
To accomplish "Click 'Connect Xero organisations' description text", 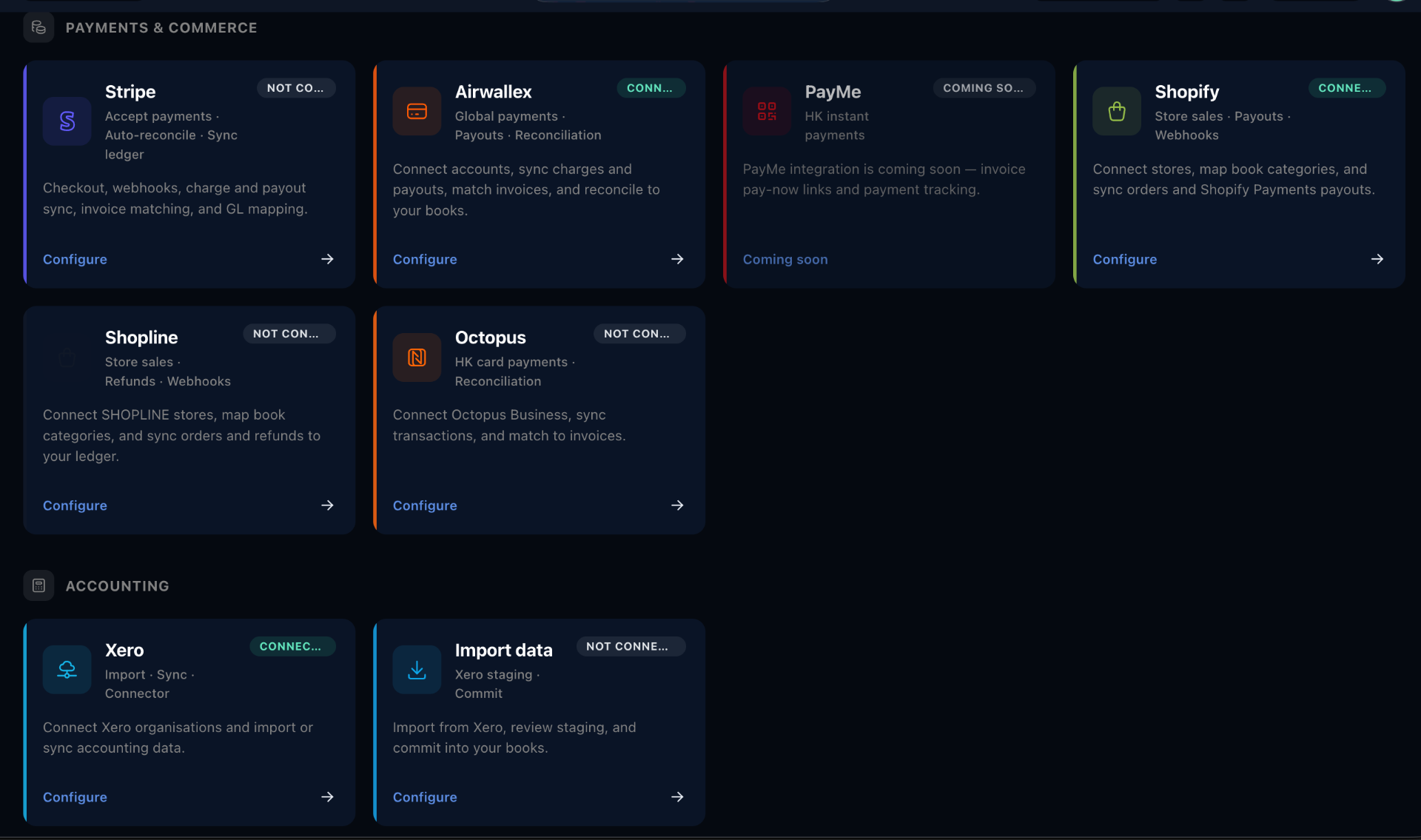I will [x=178, y=738].
